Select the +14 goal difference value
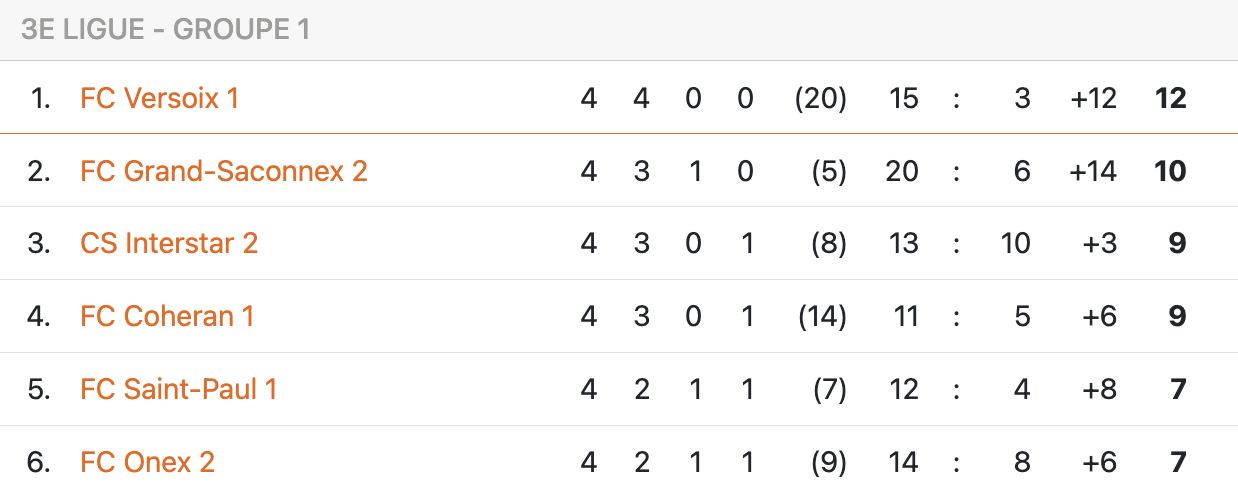Image resolution: width=1238 pixels, height=496 pixels. (1092, 171)
